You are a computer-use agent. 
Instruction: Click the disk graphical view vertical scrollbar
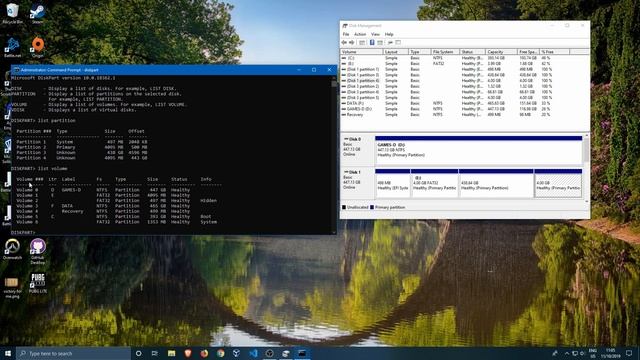[x=587, y=167]
